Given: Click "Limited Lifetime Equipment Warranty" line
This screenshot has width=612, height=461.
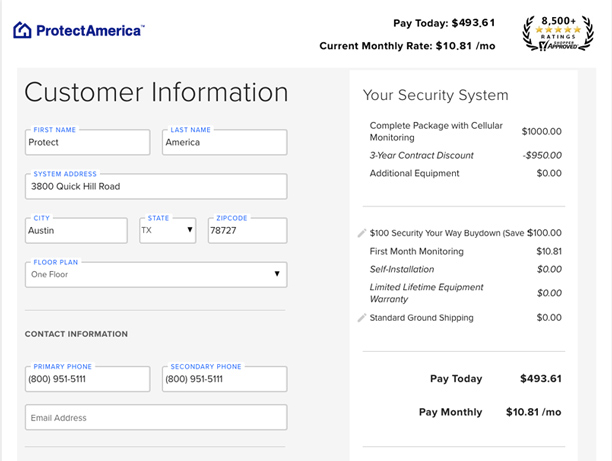Looking at the screenshot, I should (426, 293).
